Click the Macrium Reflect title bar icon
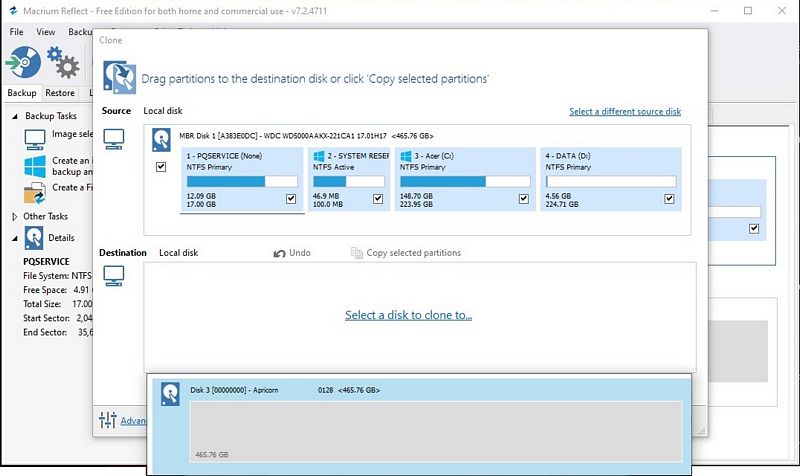Image resolution: width=800 pixels, height=476 pixels. [13, 10]
